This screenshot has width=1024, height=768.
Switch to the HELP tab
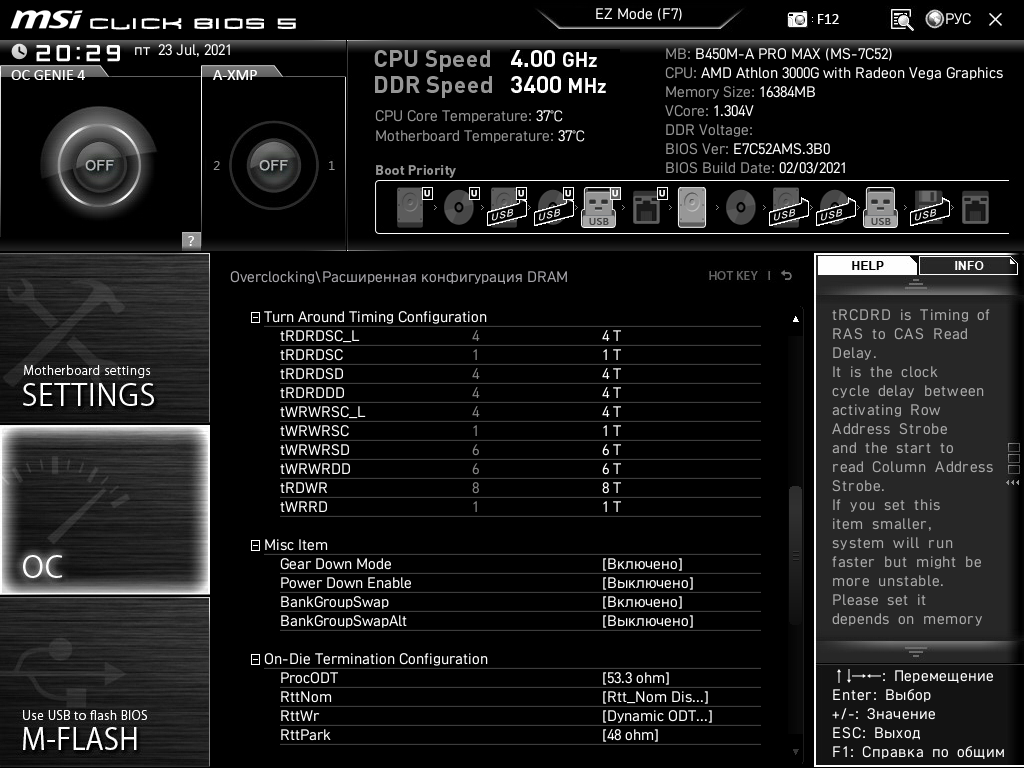tap(867, 265)
